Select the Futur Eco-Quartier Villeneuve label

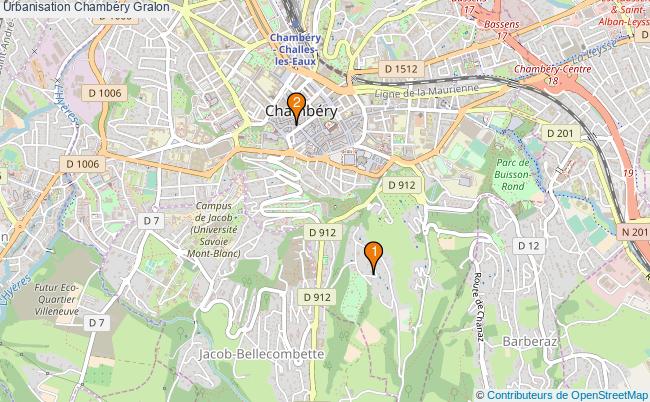coord(56,299)
